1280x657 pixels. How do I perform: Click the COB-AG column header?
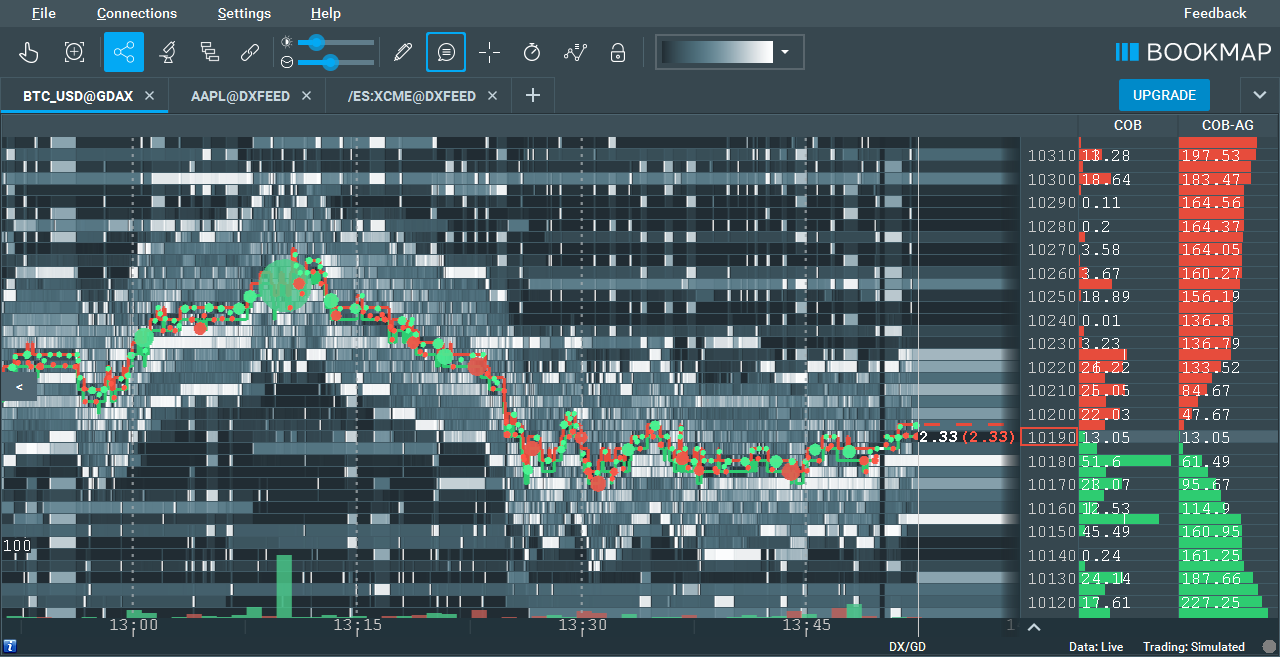pos(1228,125)
